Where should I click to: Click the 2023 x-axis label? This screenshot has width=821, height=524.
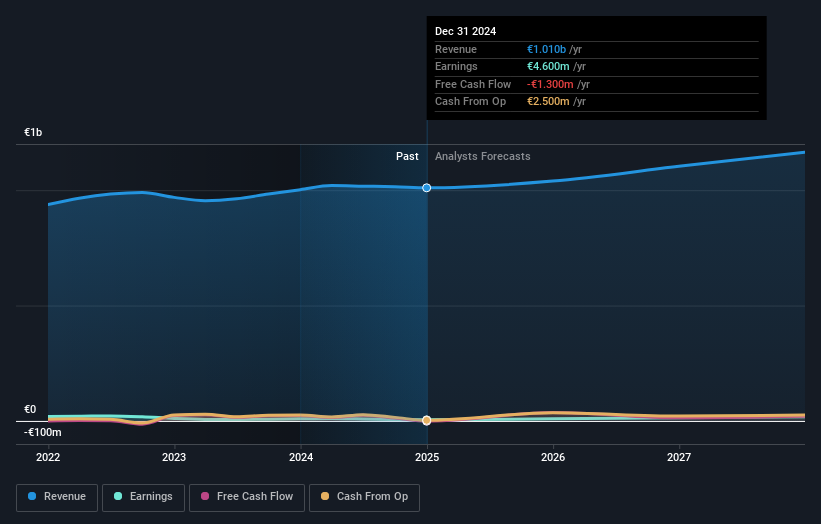174,458
